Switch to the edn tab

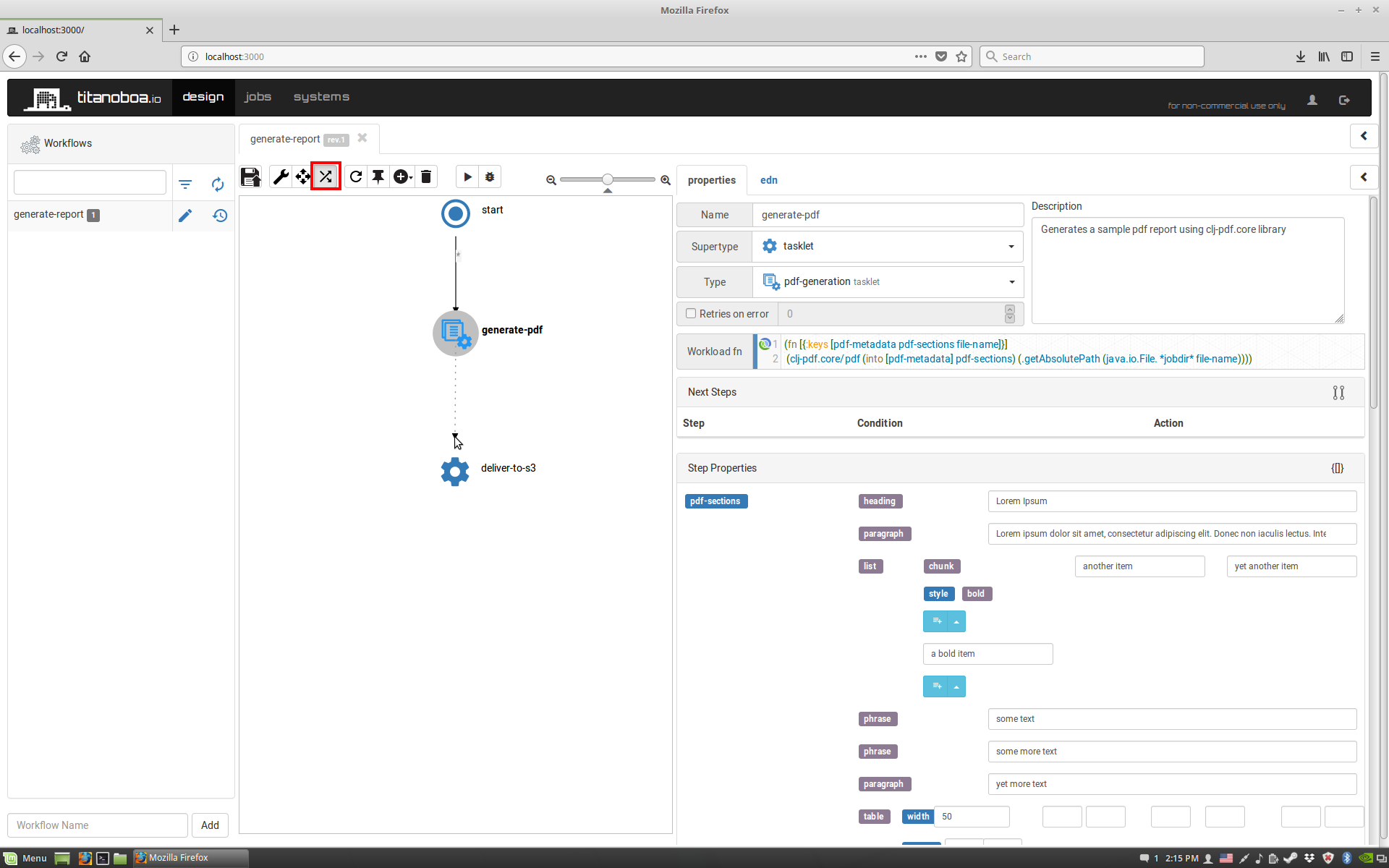768,180
